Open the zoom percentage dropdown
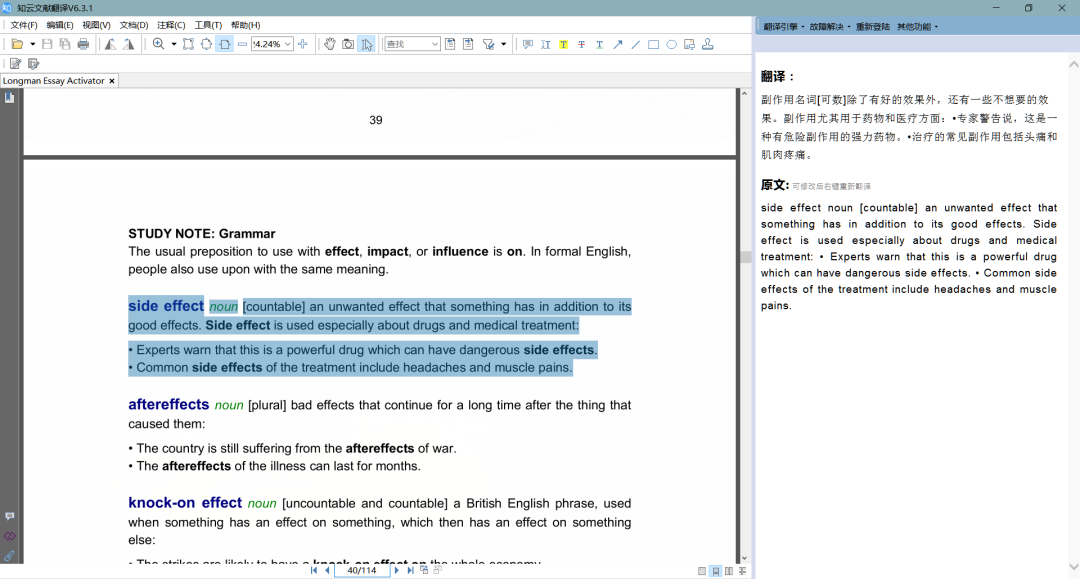 coord(287,44)
